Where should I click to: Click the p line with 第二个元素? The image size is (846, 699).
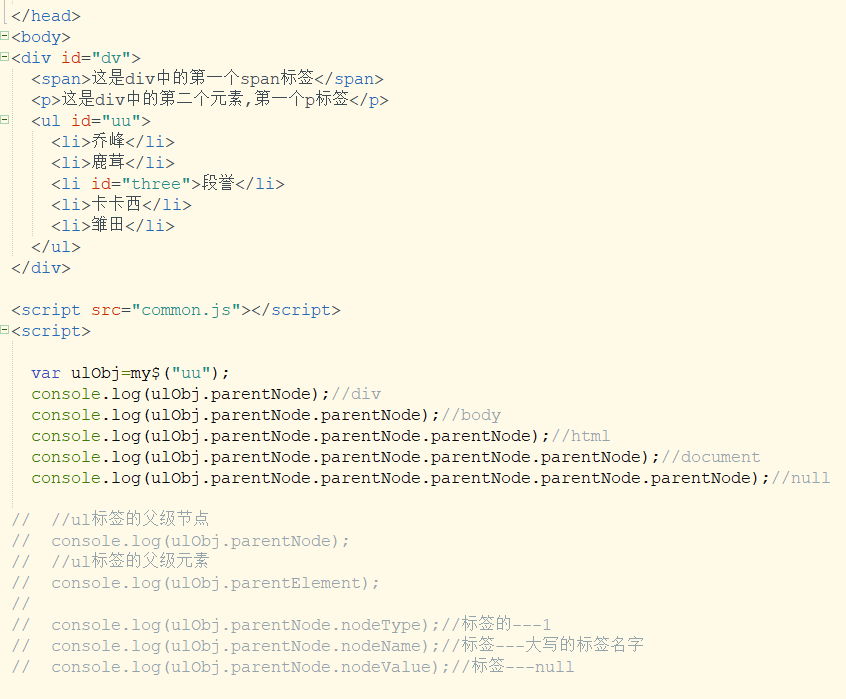coord(210,100)
